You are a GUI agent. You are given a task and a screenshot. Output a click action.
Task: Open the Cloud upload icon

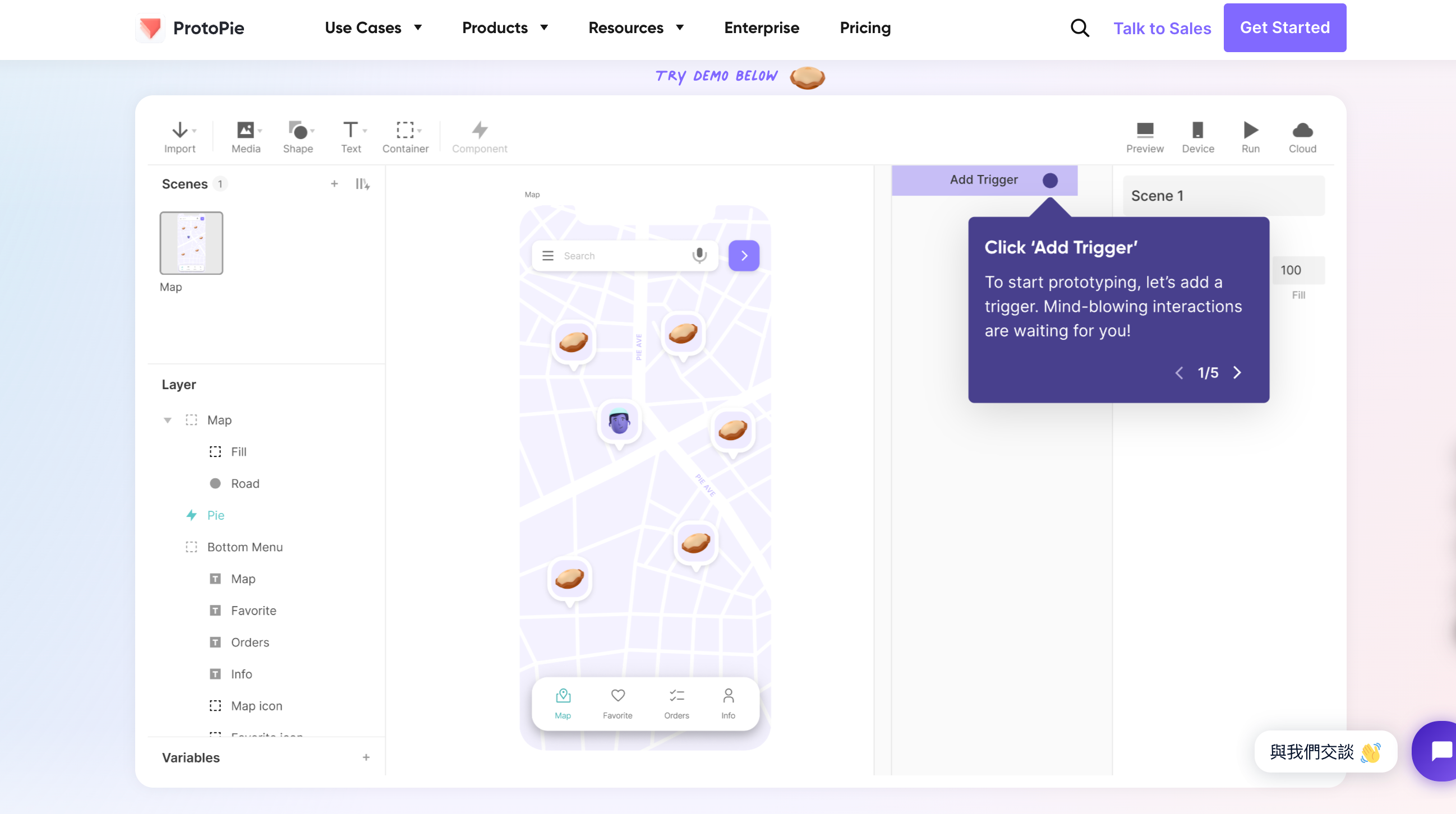pos(1302,131)
